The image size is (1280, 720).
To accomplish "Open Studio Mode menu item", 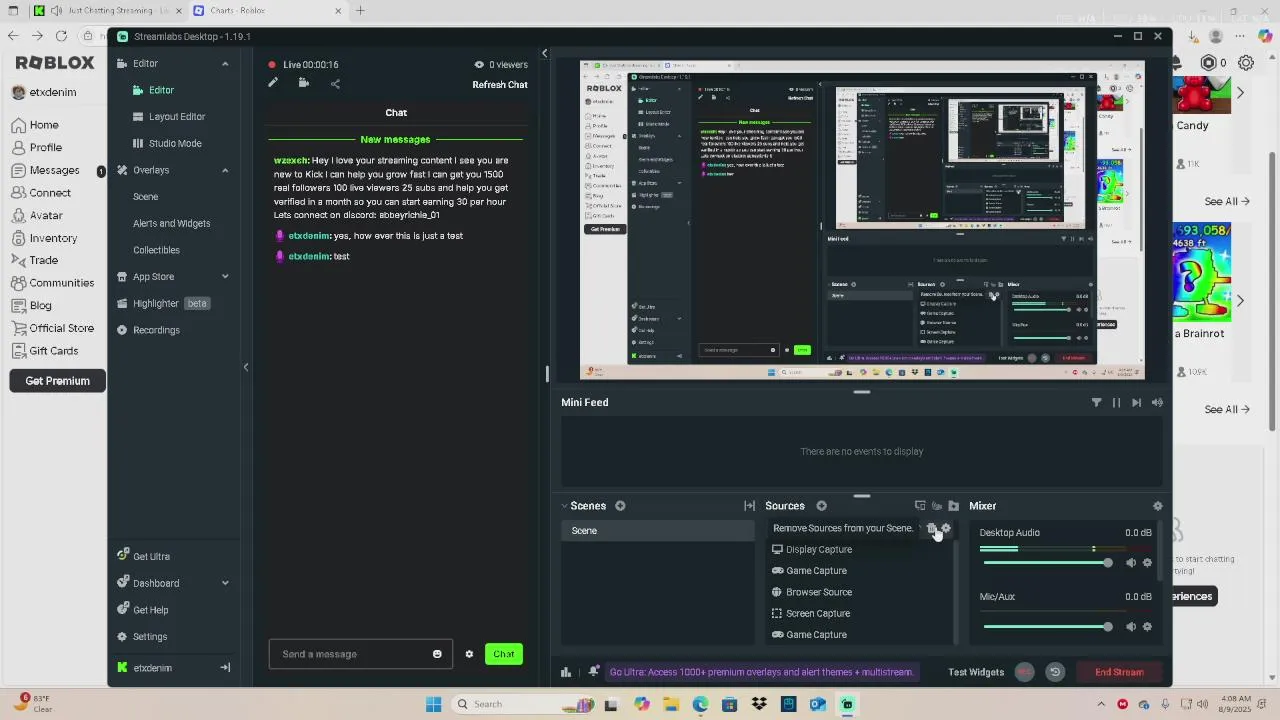I will (168, 143).
